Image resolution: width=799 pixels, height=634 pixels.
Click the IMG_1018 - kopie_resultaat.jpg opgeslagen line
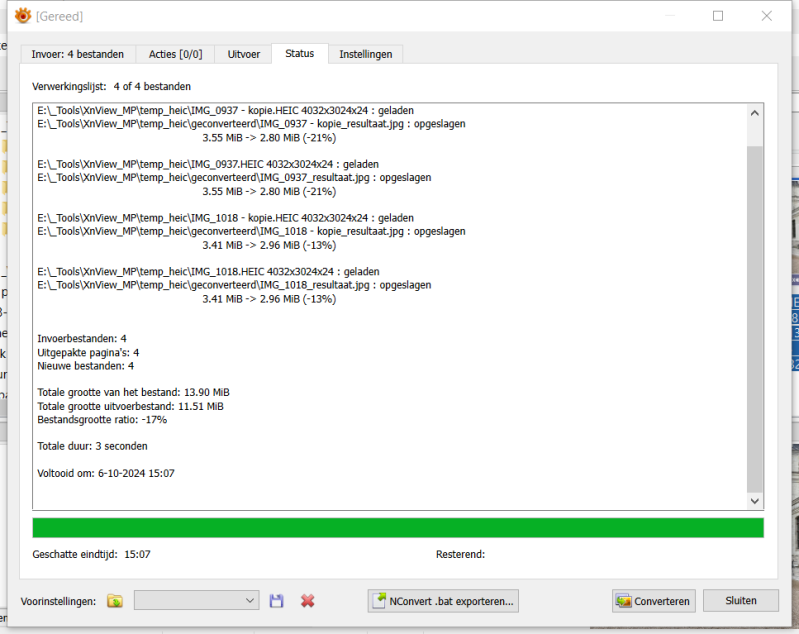coord(251,231)
